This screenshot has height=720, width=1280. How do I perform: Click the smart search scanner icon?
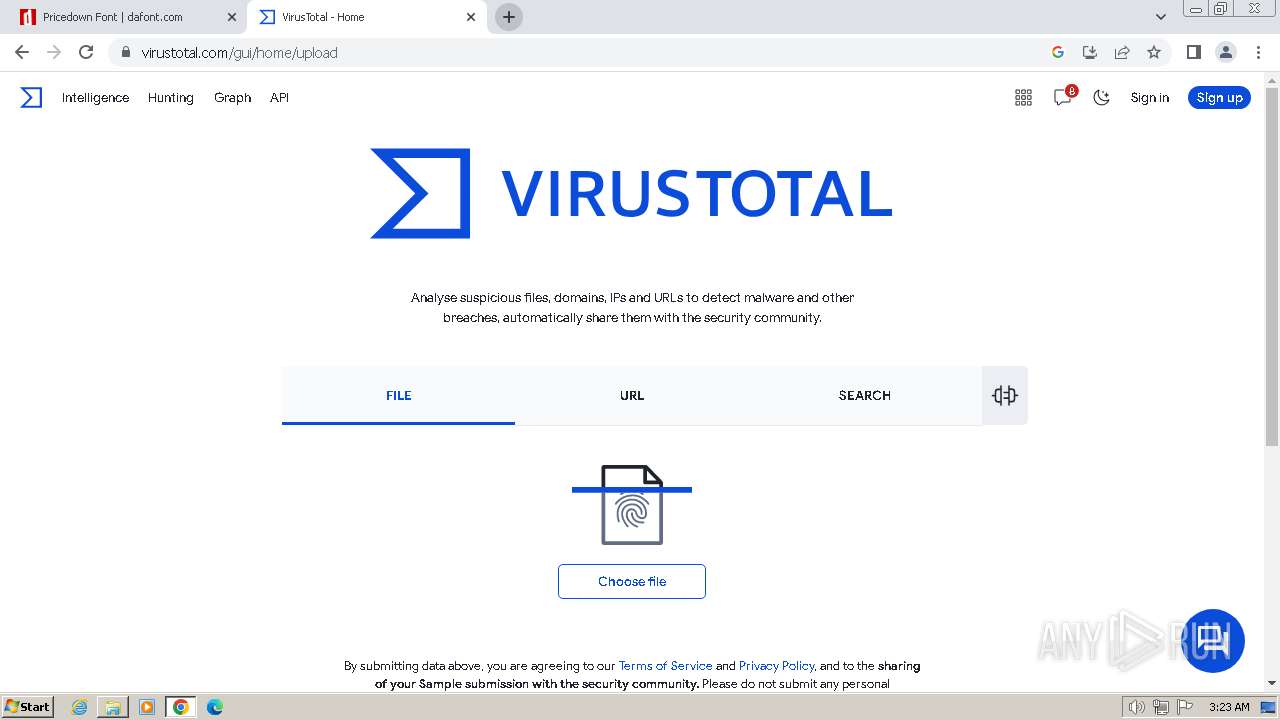tap(1005, 395)
